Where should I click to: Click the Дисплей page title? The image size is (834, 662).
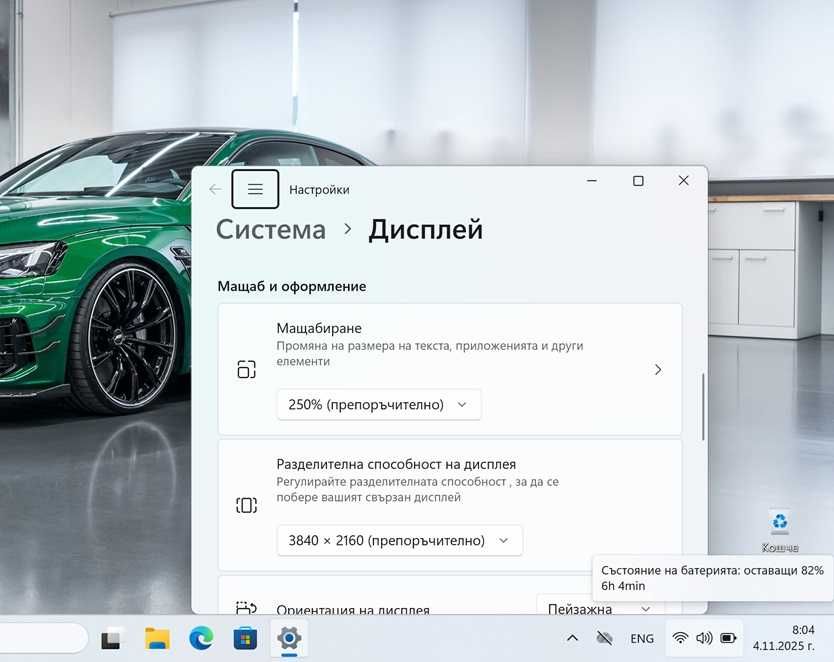click(x=426, y=230)
